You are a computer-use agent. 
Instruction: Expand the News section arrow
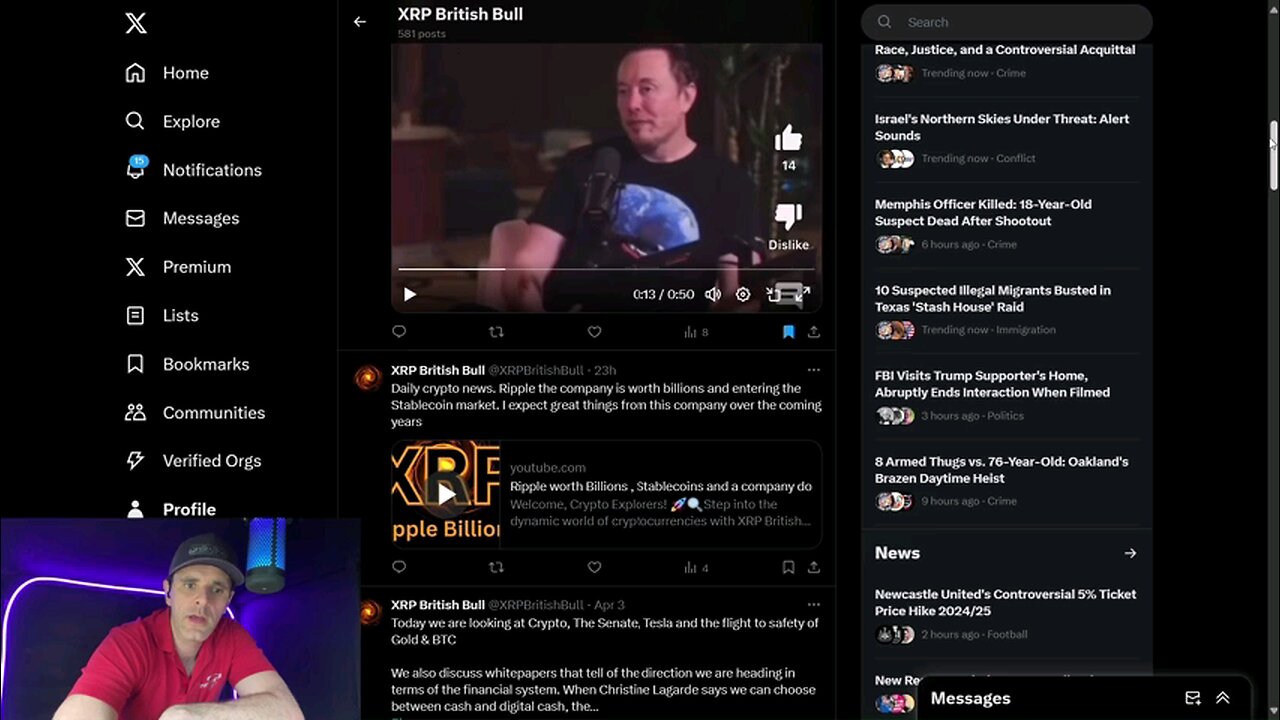click(x=1130, y=553)
